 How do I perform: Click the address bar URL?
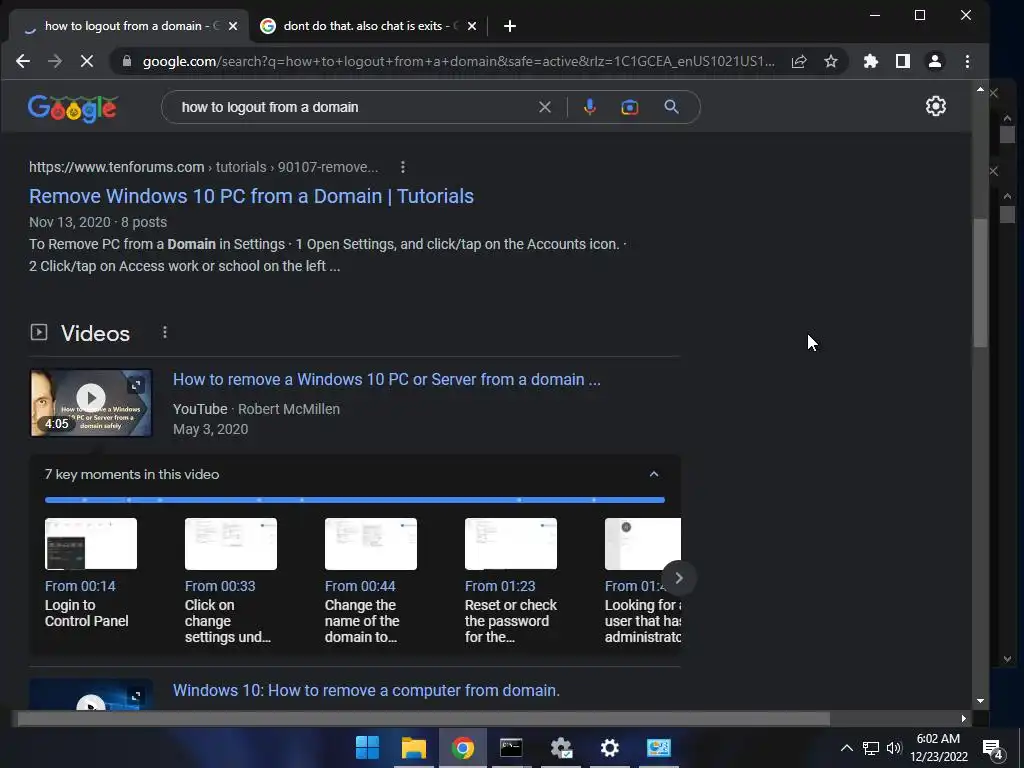(458, 61)
